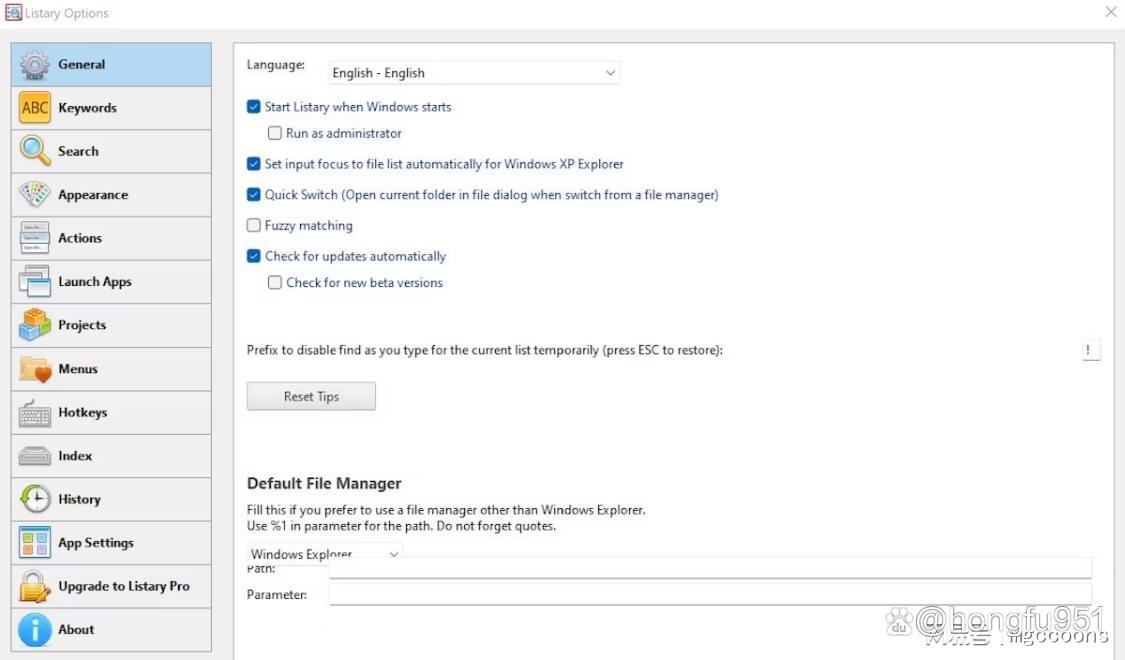The height and width of the screenshot is (660, 1125).
Task: Click the prefix field containing '!'
Action: point(1091,350)
